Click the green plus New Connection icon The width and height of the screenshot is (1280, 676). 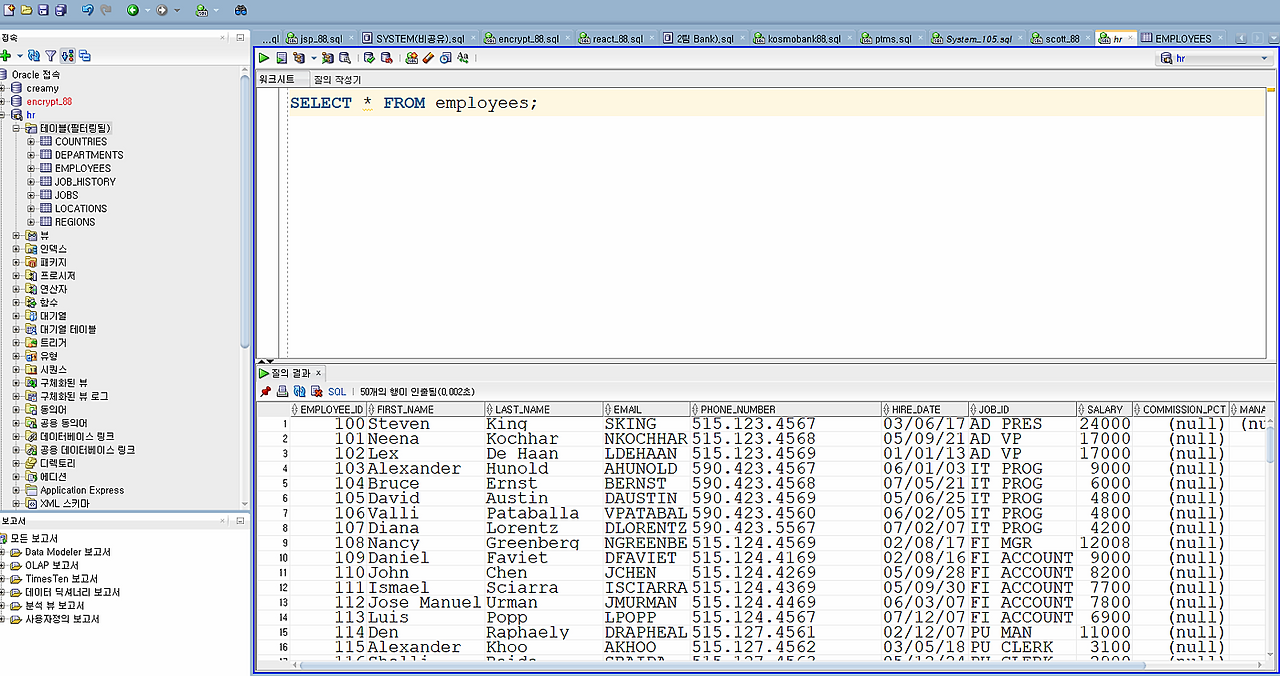click(6, 56)
